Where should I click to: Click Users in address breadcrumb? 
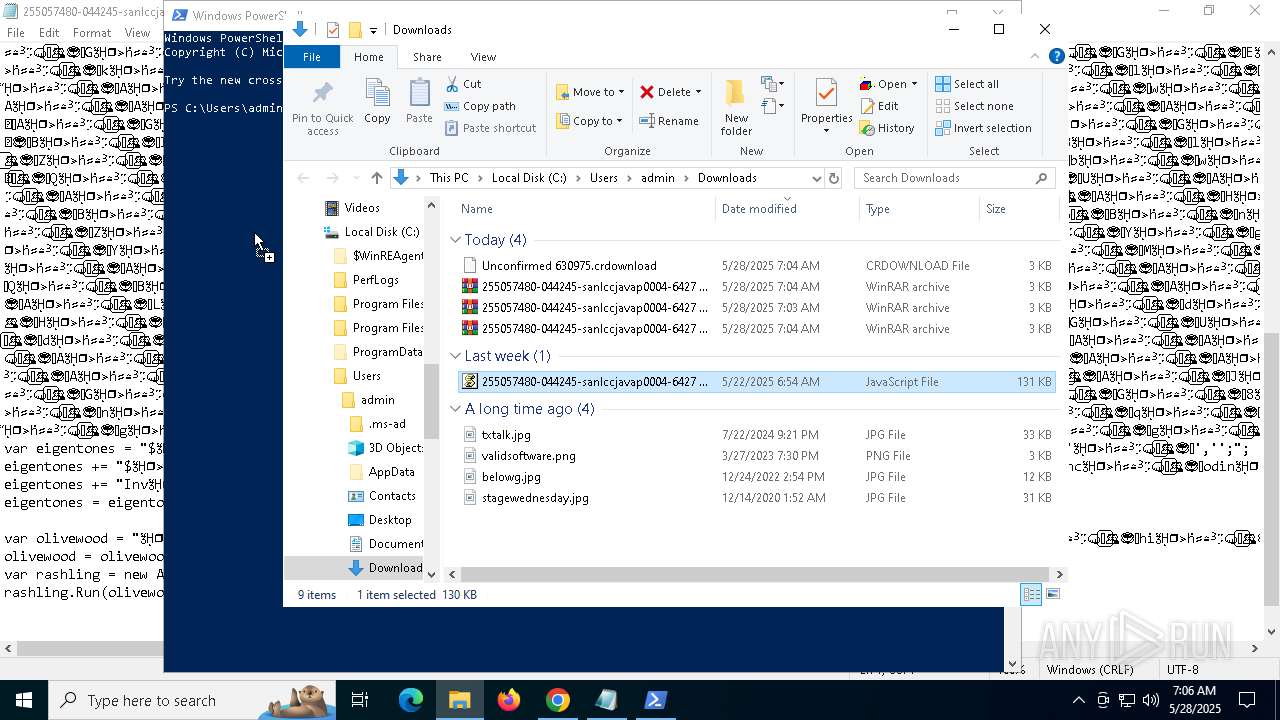(x=604, y=178)
